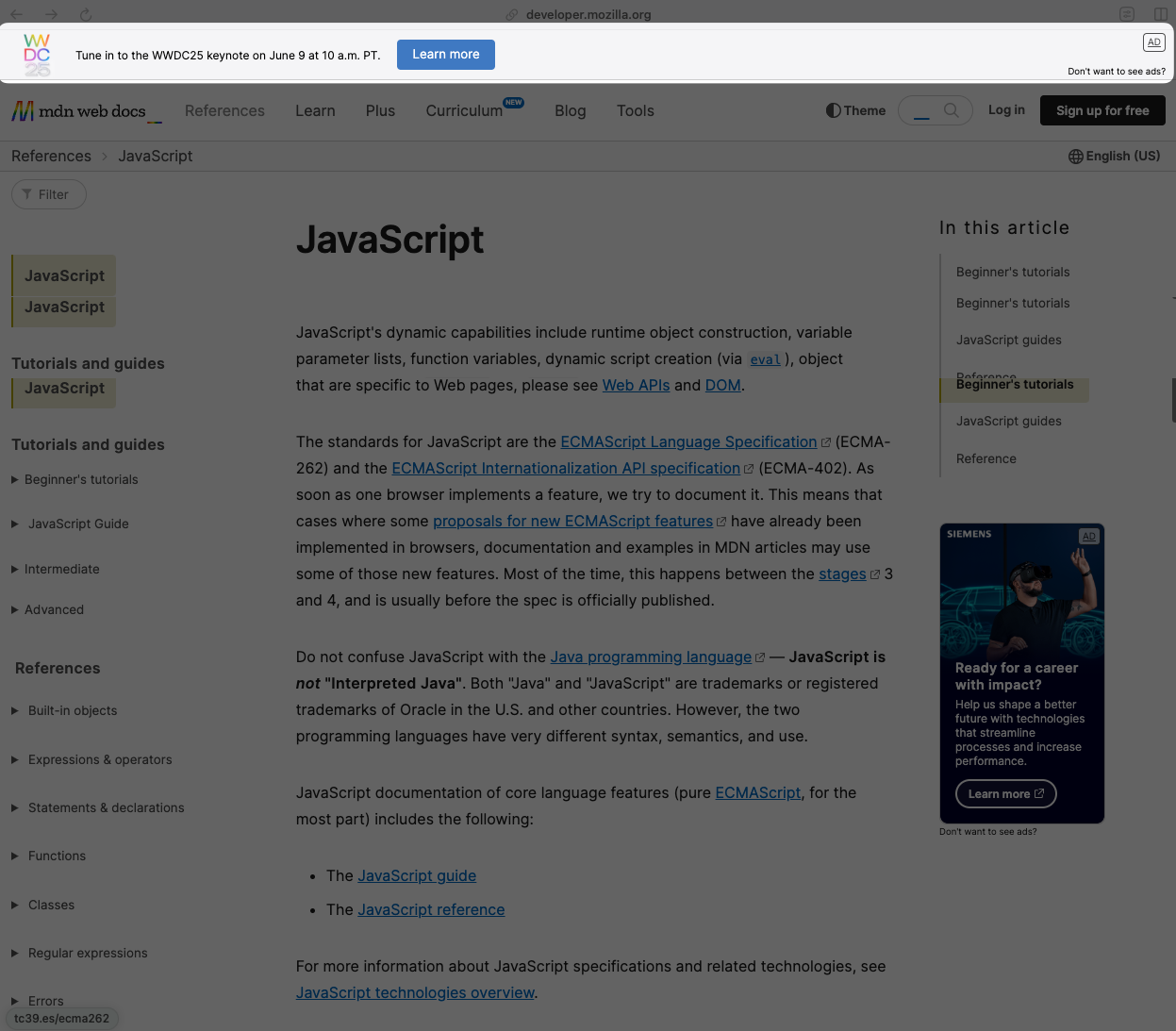Click external-link icon after Java programming language
Screen dimensions: 1176x1031
coord(760,657)
